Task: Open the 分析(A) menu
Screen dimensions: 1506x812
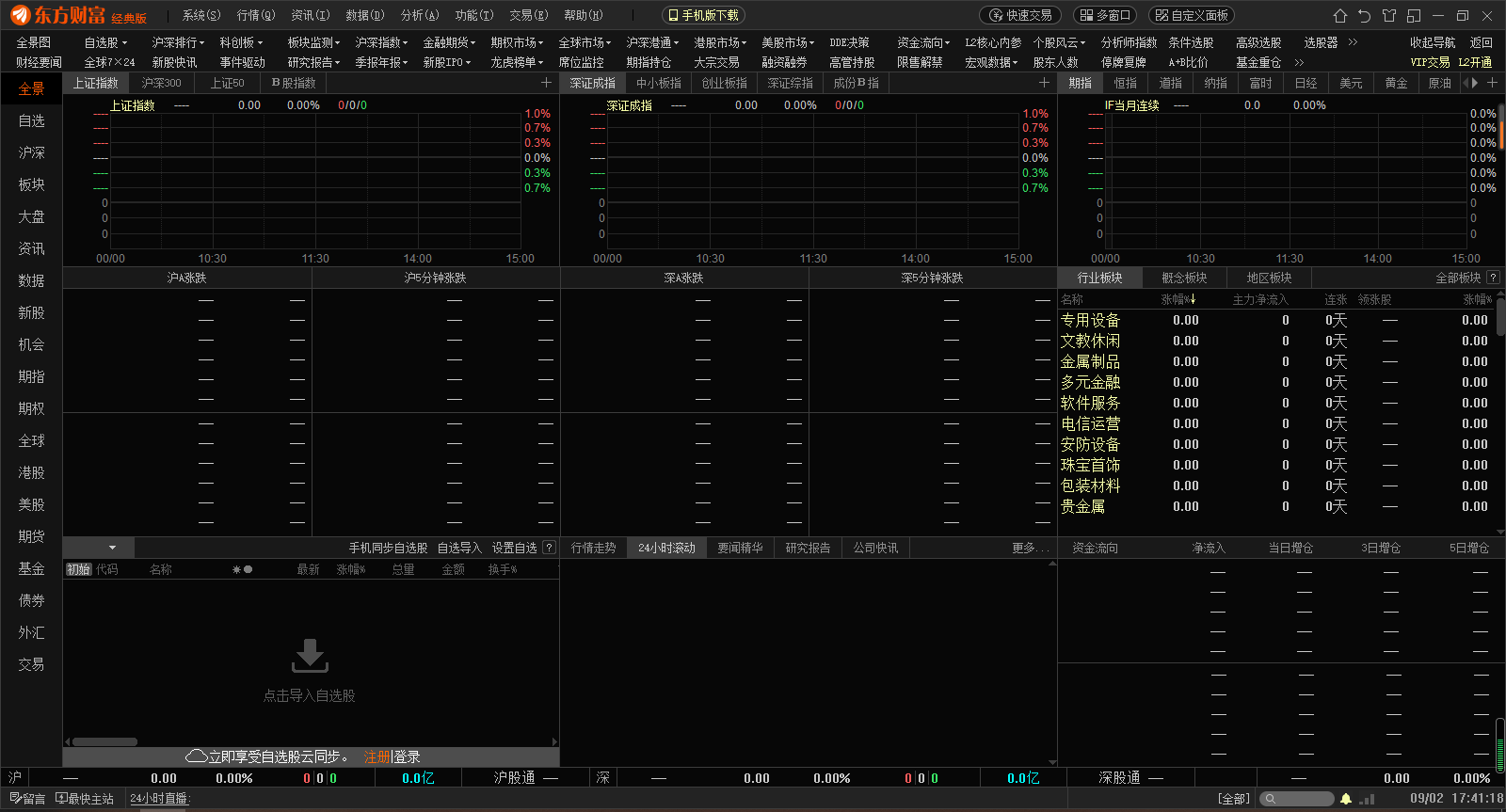Action: click(x=420, y=16)
